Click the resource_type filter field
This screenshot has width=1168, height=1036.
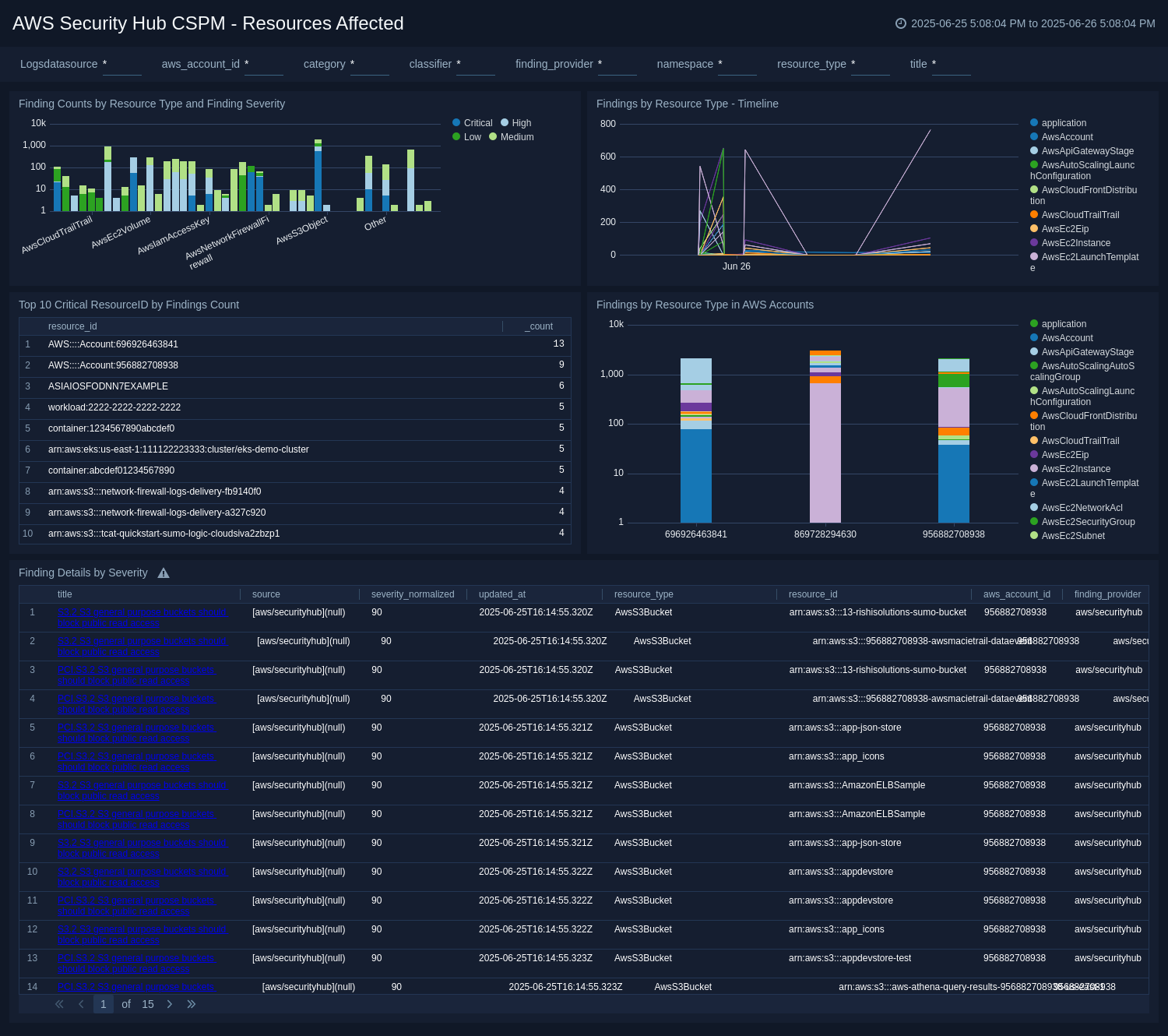870,65
